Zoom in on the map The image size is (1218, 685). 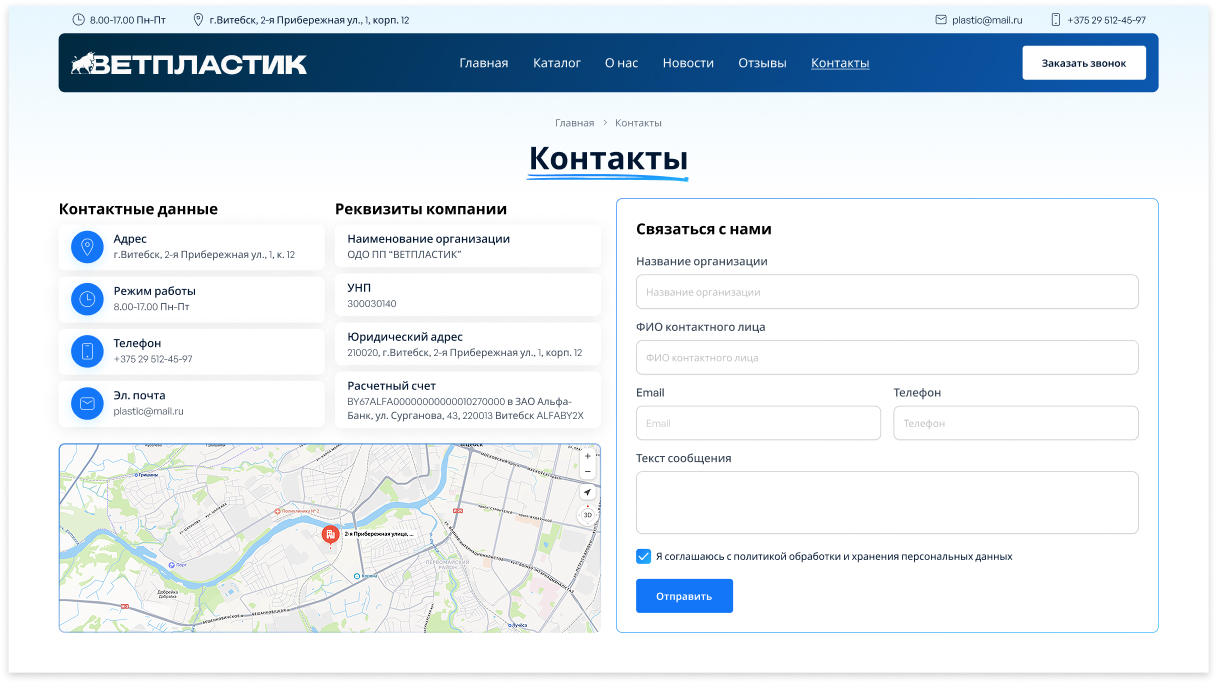[587, 455]
